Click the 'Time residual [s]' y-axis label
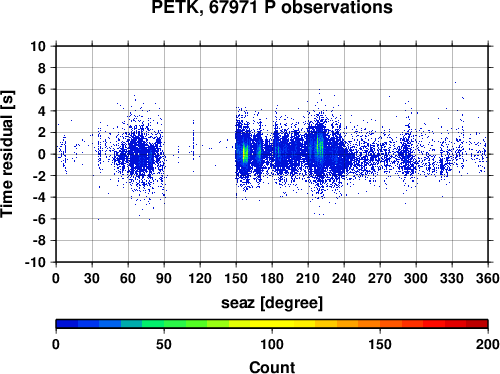The height and width of the screenshot is (374, 500). click(x=7, y=154)
